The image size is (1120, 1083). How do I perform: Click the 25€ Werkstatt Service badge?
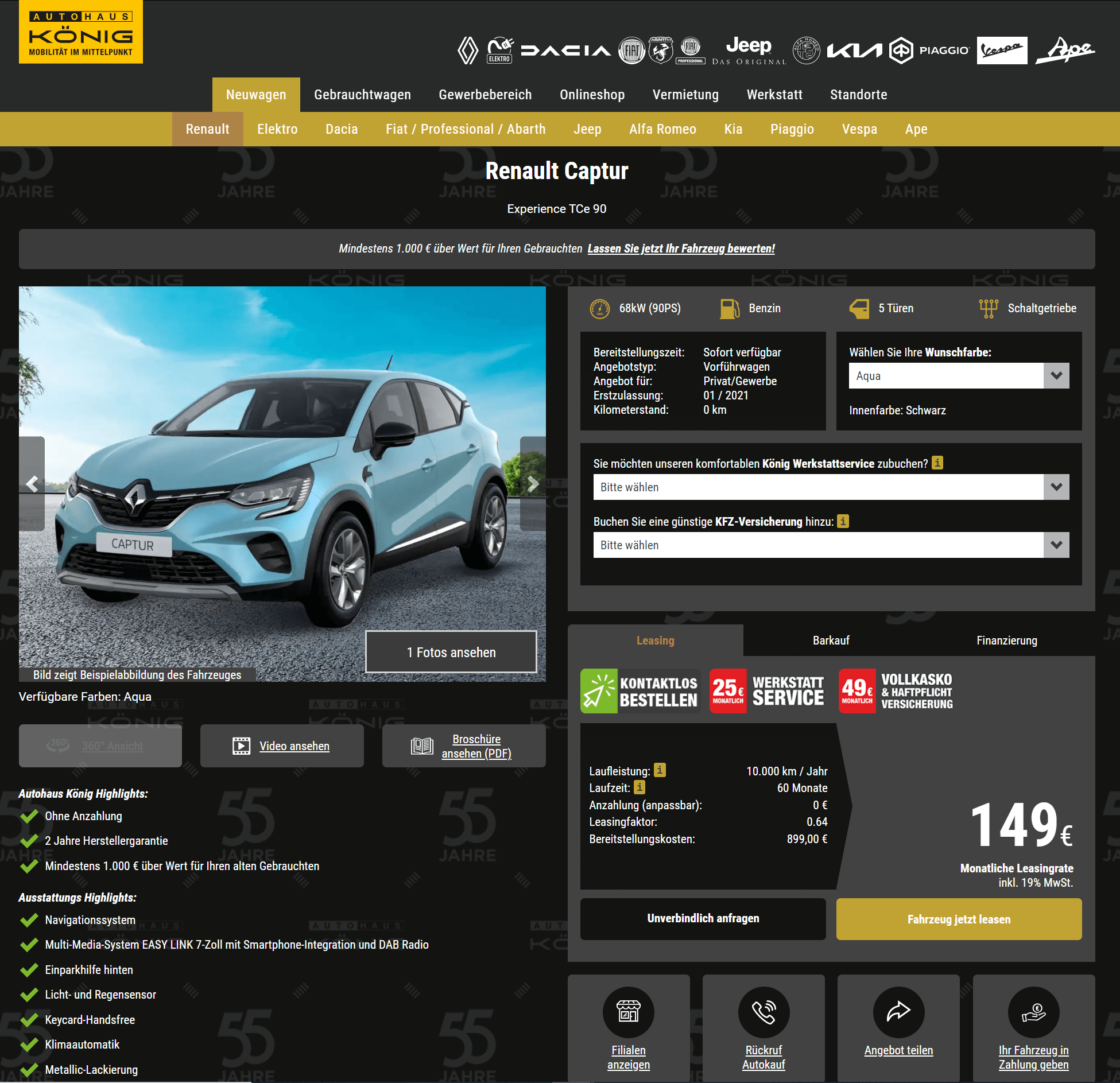(x=768, y=691)
